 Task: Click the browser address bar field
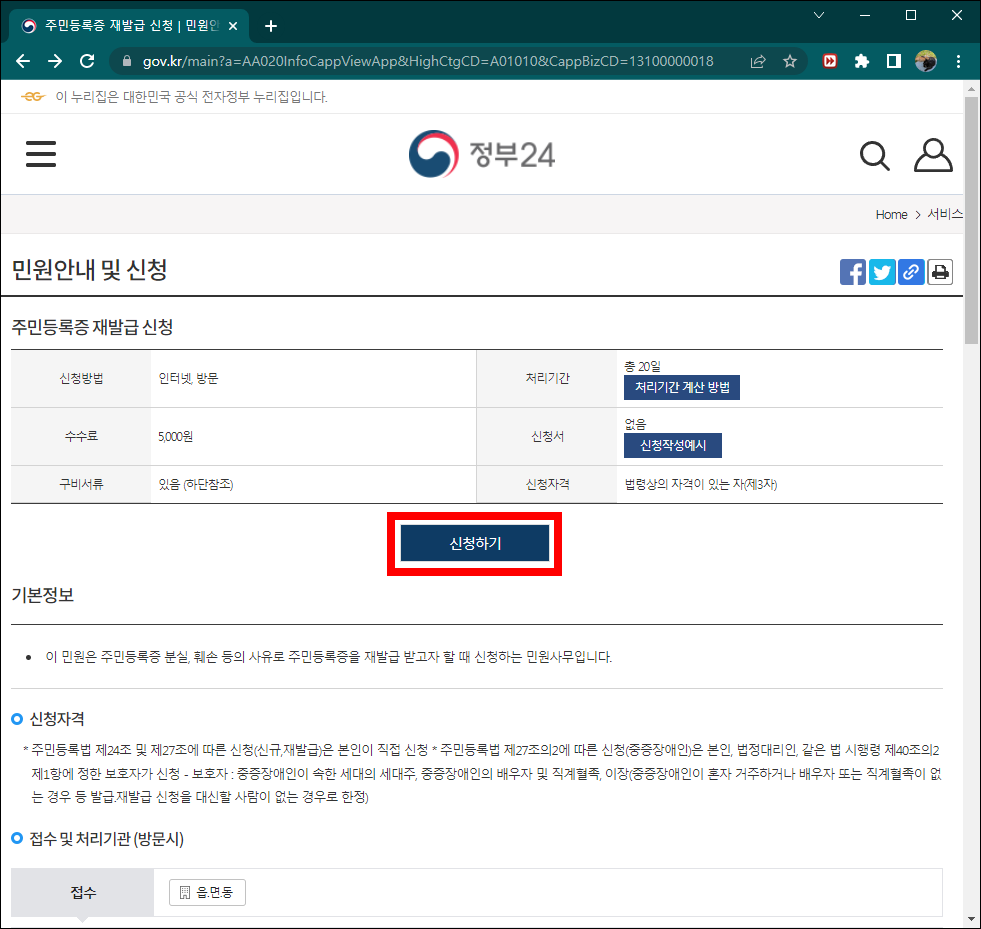pyautogui.click(x=400, y=60)
